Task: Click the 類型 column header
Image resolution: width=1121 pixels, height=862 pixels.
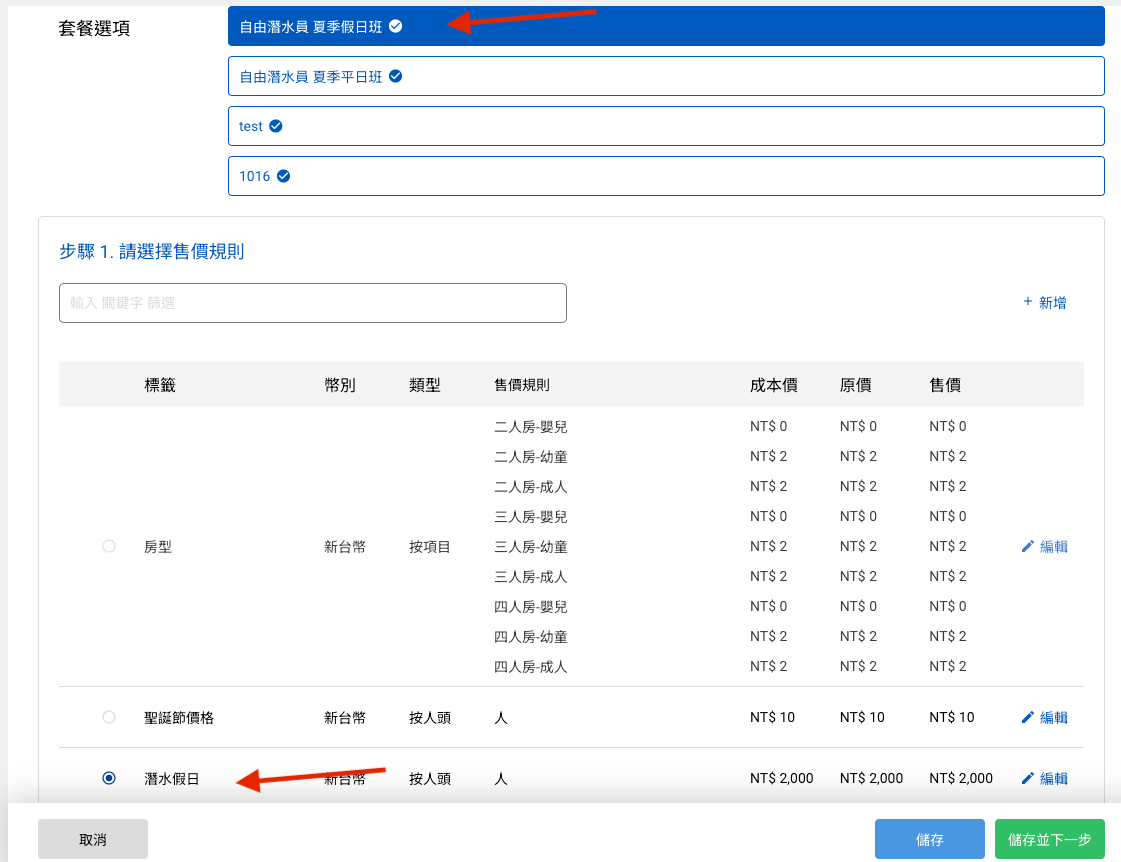Action: pyautogui.click(x=425, y=385)
